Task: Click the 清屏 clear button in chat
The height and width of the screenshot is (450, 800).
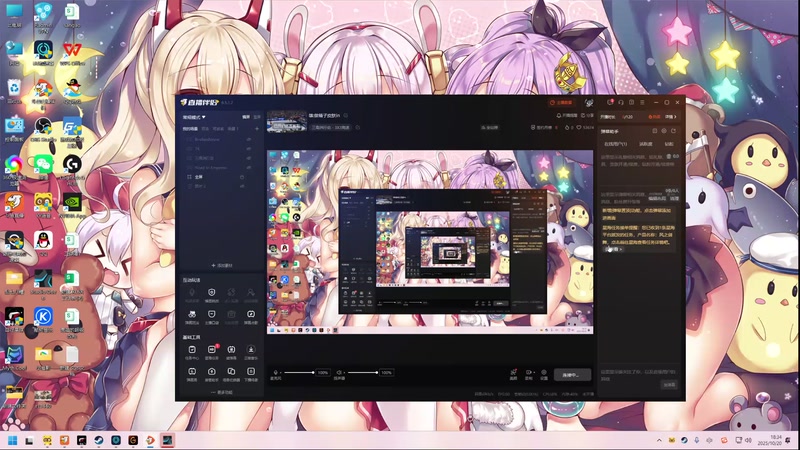Action: 674,198
